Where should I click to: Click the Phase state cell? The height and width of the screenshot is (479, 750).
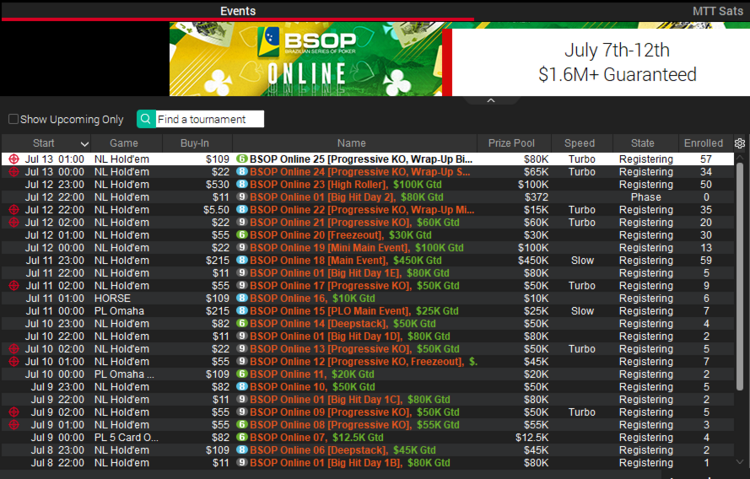[x=646, y=197]
